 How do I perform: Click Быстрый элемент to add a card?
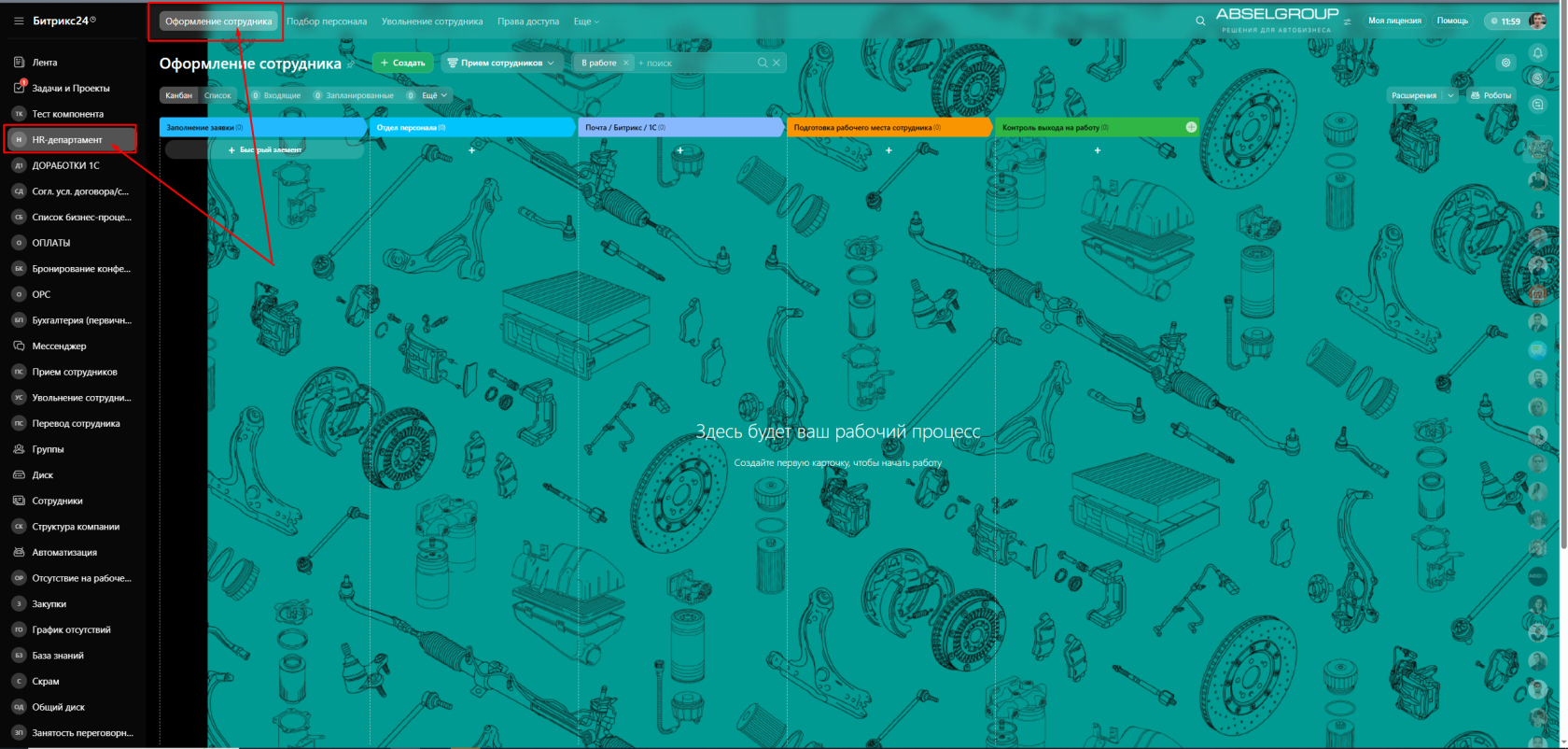[x=264, y=149]
